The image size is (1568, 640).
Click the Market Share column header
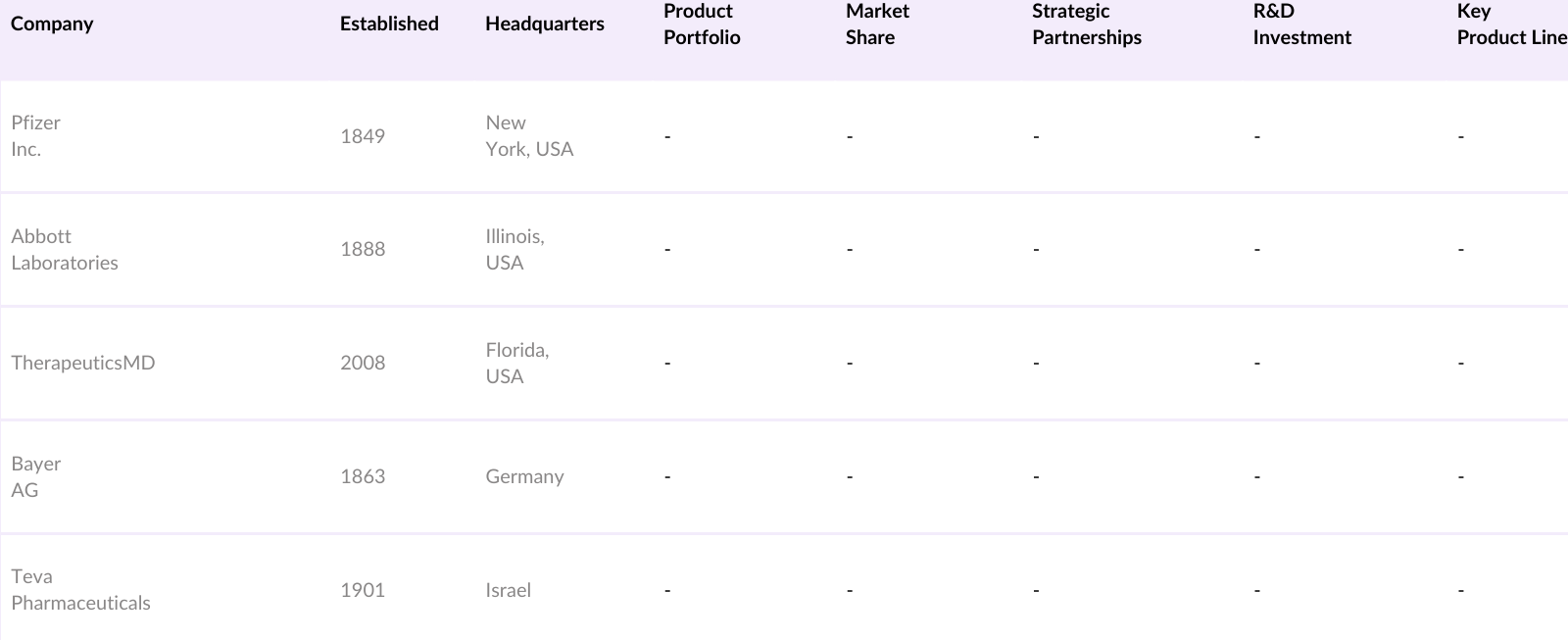877,25
